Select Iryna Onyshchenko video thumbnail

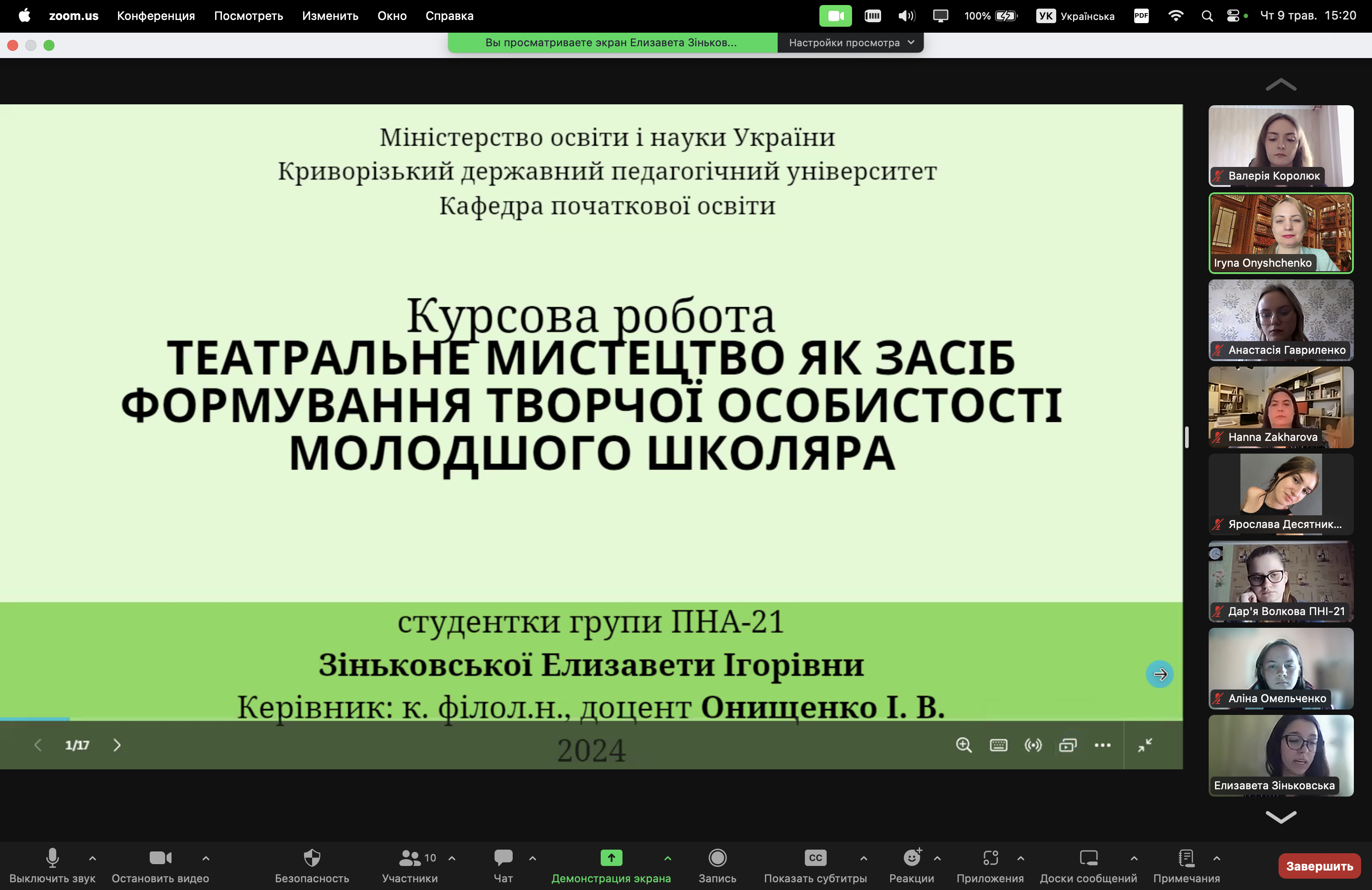pos(1281,233)
